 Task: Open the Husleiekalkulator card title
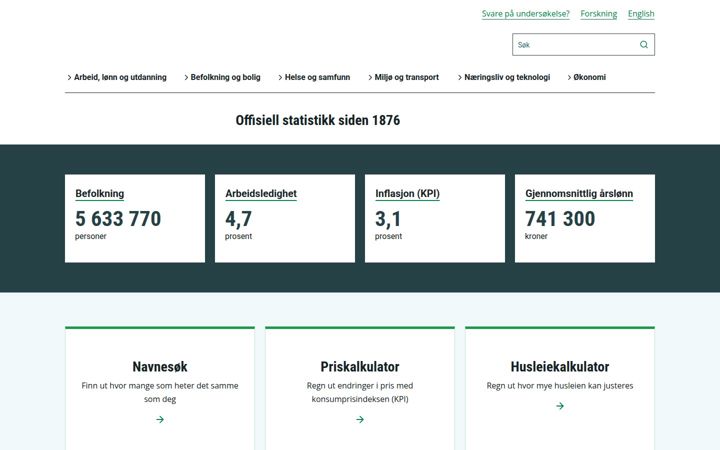[x=560, y=366]
